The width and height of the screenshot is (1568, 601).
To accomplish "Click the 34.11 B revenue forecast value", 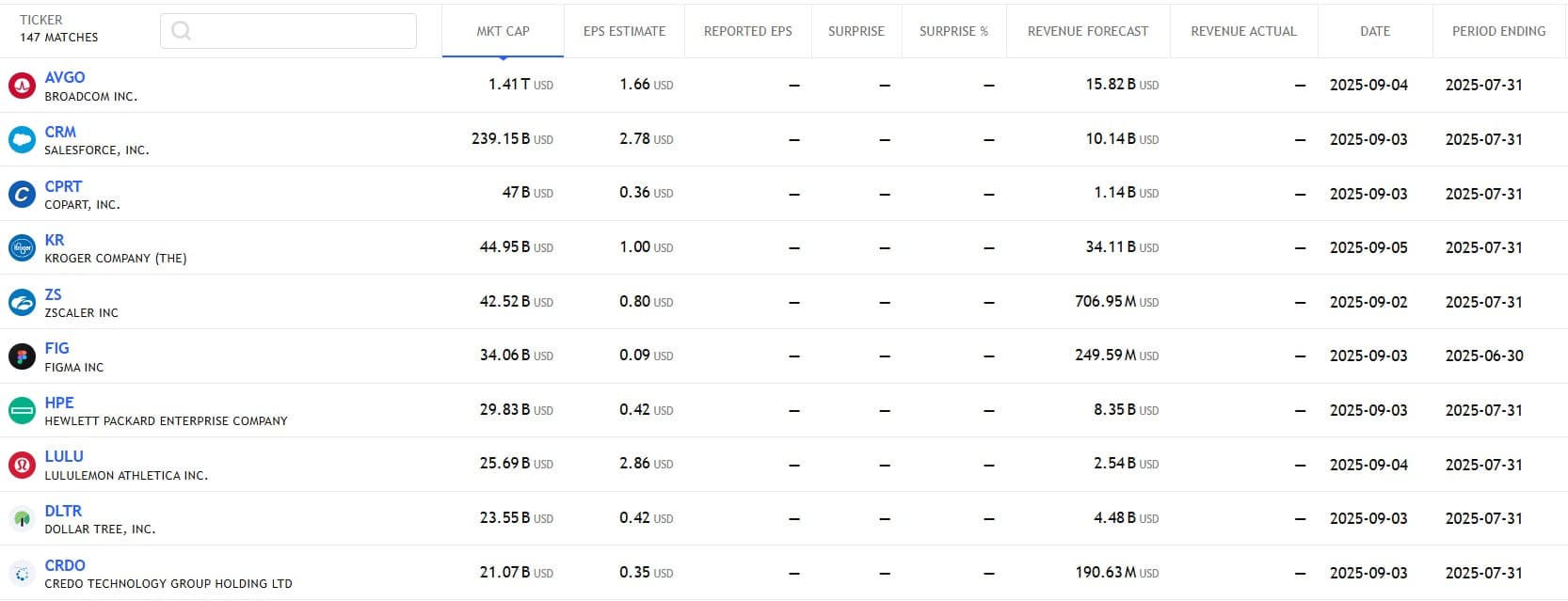I will [1122, 247].
